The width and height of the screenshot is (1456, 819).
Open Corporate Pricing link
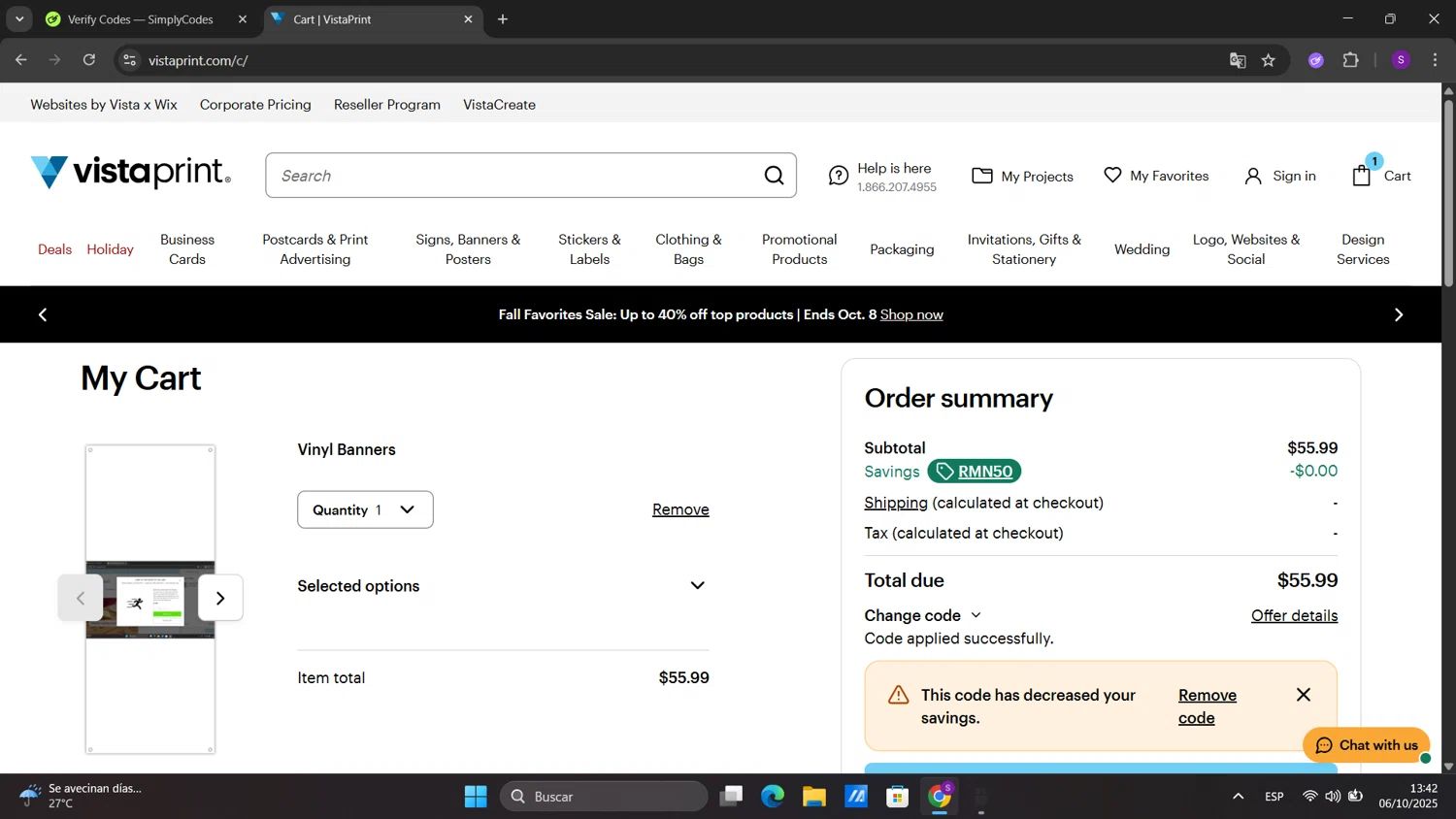pyautogui.click(x=255, y=105)
